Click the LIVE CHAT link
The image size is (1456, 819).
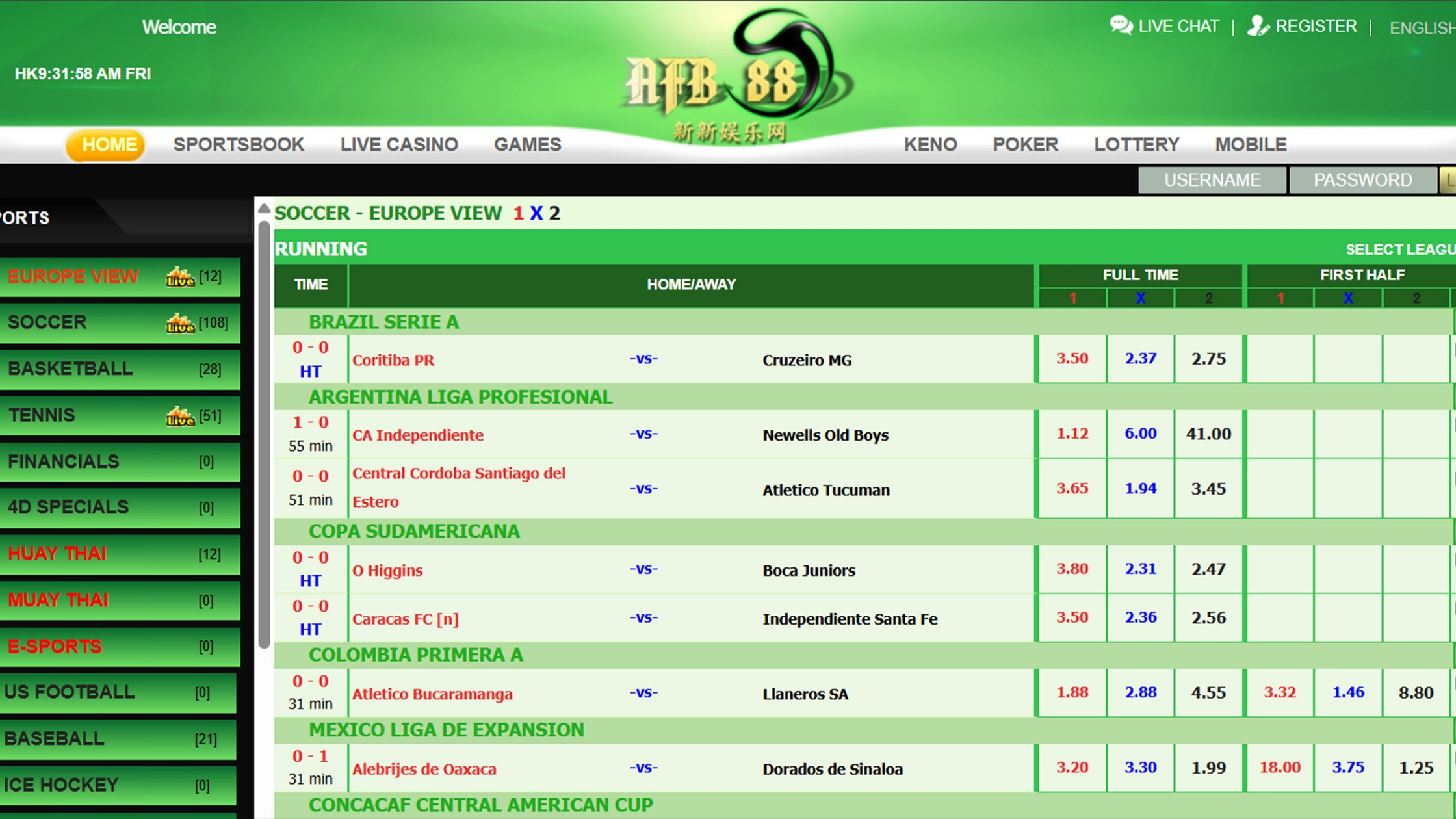click(x=1178, y=26)
